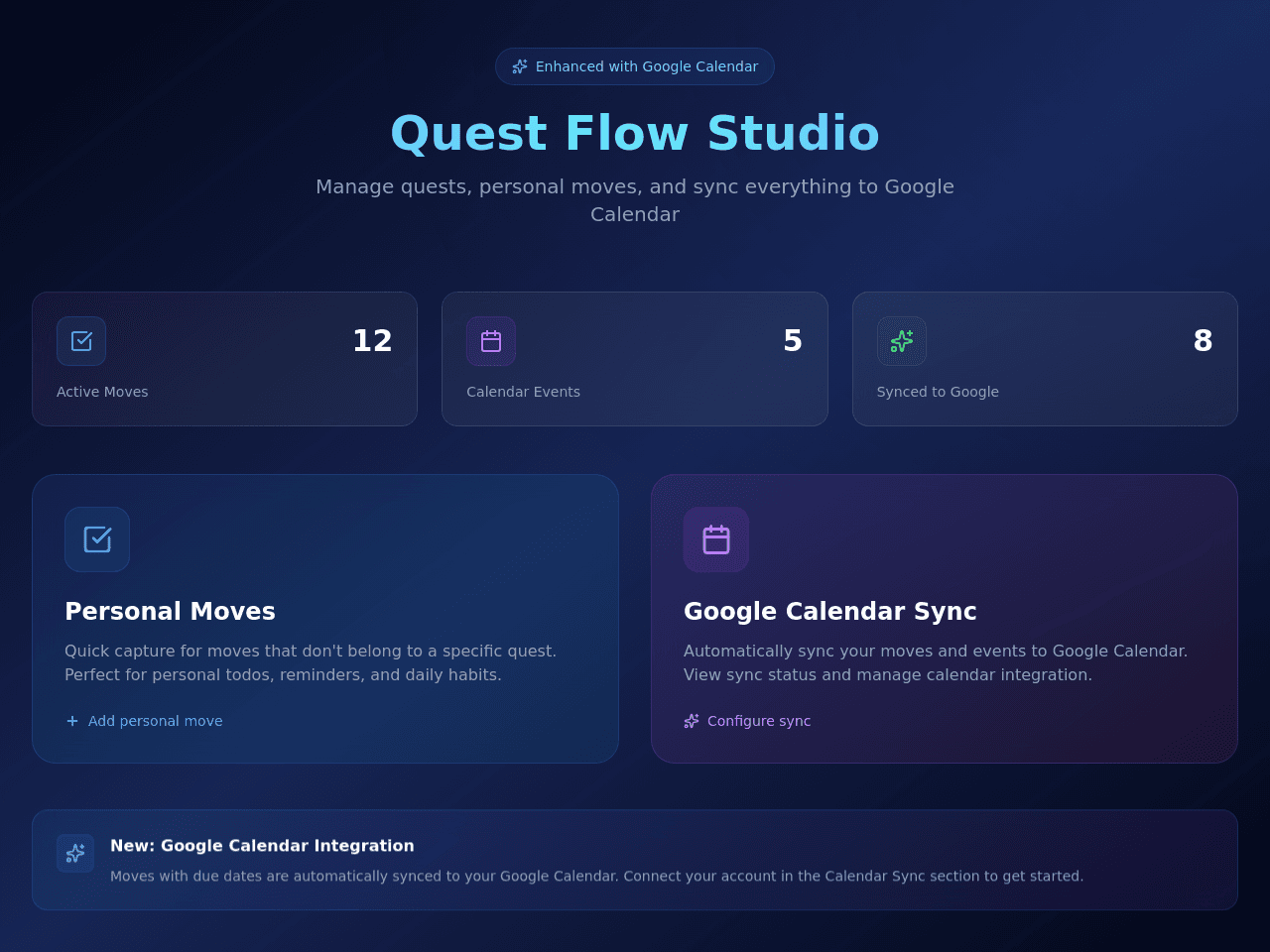Click the description starting with Automatically sync your moves
Screen dimensions: 1270x952
point(936,662)
